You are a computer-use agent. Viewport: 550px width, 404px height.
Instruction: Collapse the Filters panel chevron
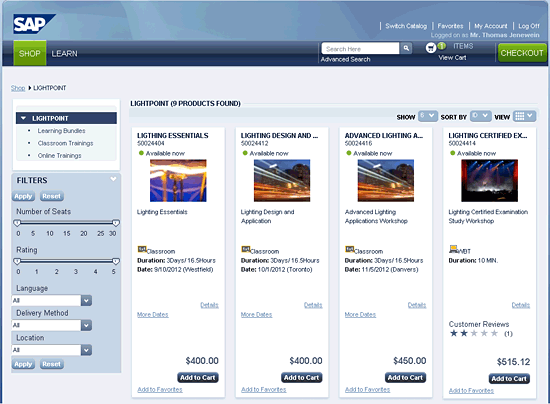[113, 179]
